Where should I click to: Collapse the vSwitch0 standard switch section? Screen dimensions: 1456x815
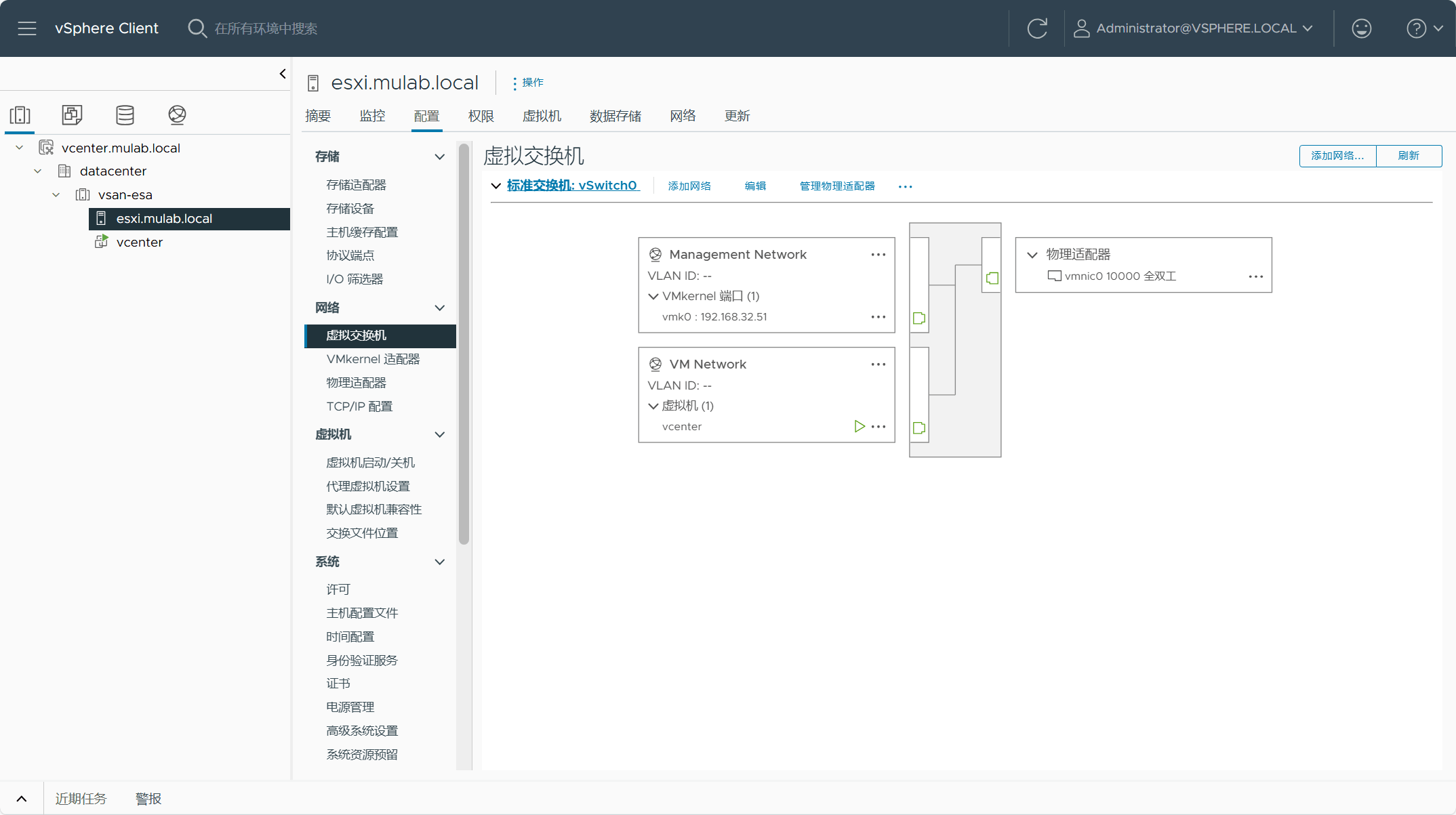(x=496, y=186)
